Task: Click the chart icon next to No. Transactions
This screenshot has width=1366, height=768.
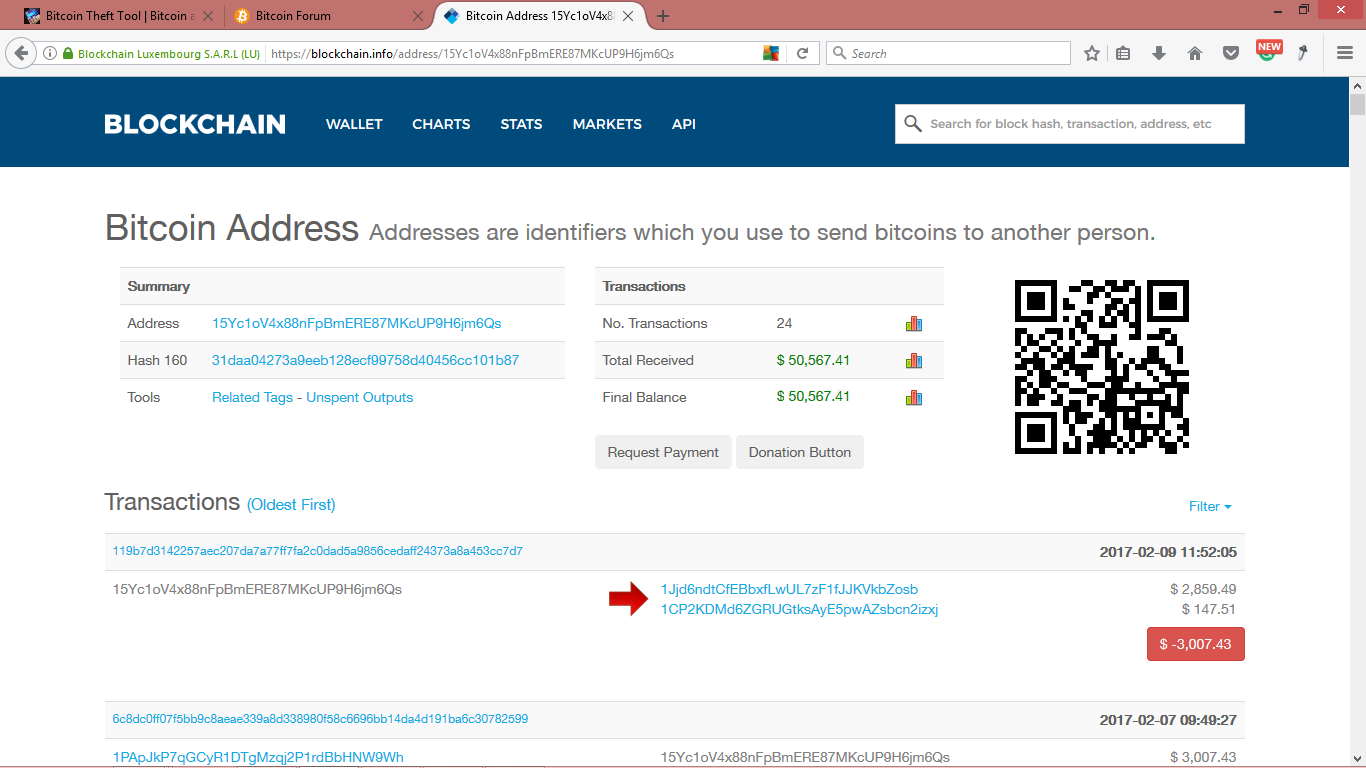Action: coord(914,324)
